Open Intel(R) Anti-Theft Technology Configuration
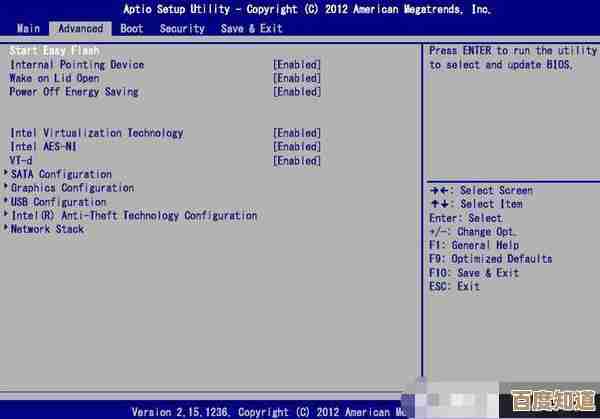Image resolution: width=600 pixels, height=419 pixels. coord(133,215)
